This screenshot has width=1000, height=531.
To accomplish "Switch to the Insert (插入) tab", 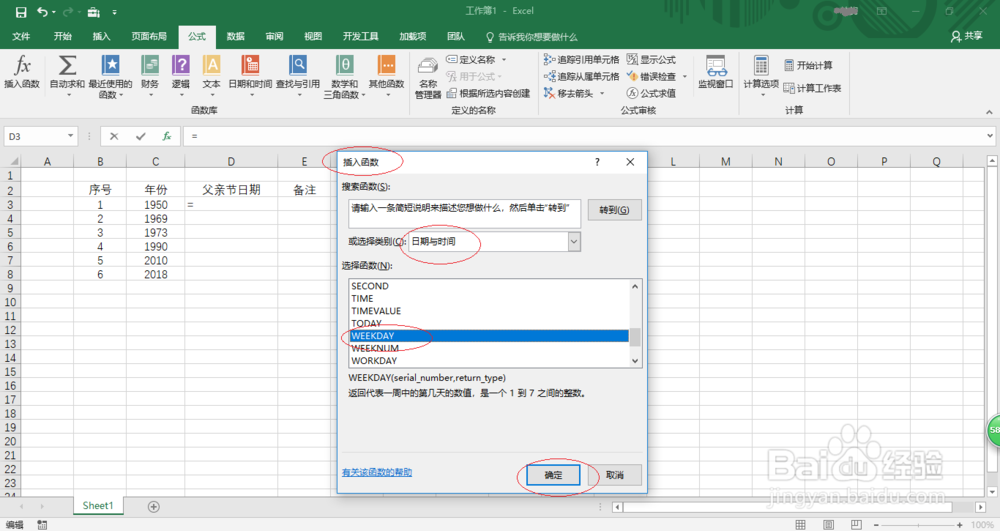I will 101,36.
